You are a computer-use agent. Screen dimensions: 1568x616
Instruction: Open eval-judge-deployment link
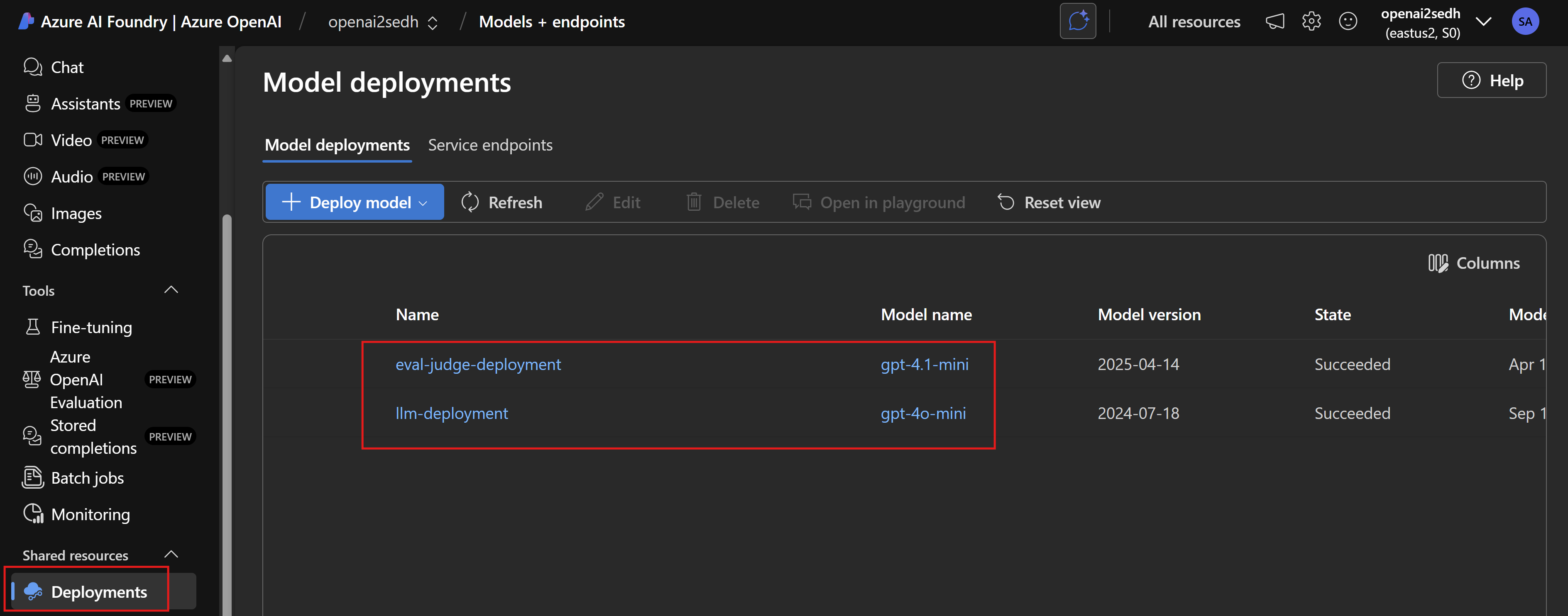pyautogui.click(x=478, y=364)
